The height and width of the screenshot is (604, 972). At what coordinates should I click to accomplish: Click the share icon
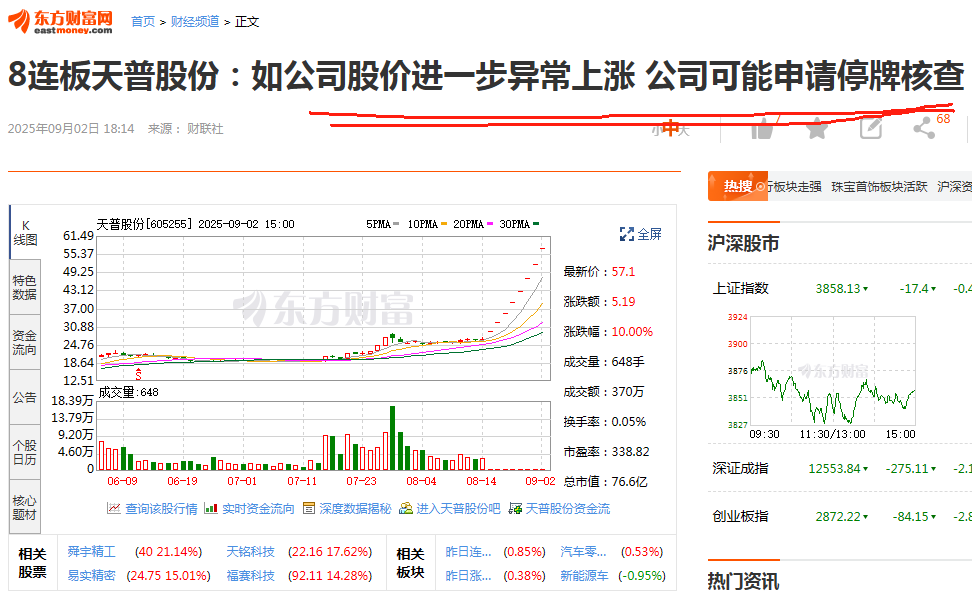(924, 128)
